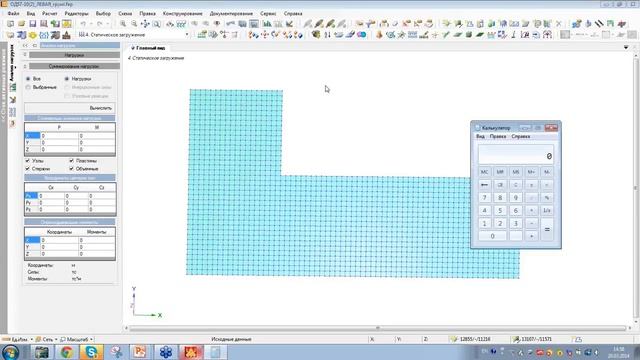Open the Undo history dropdown arrow
Screen dimensions: 640x360
pyautogui.click(x=90, y=24)
